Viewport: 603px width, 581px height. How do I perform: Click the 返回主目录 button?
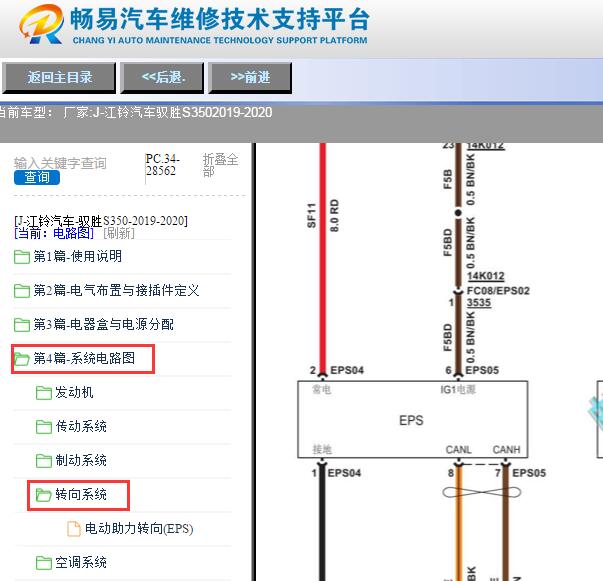coord(59,78)
